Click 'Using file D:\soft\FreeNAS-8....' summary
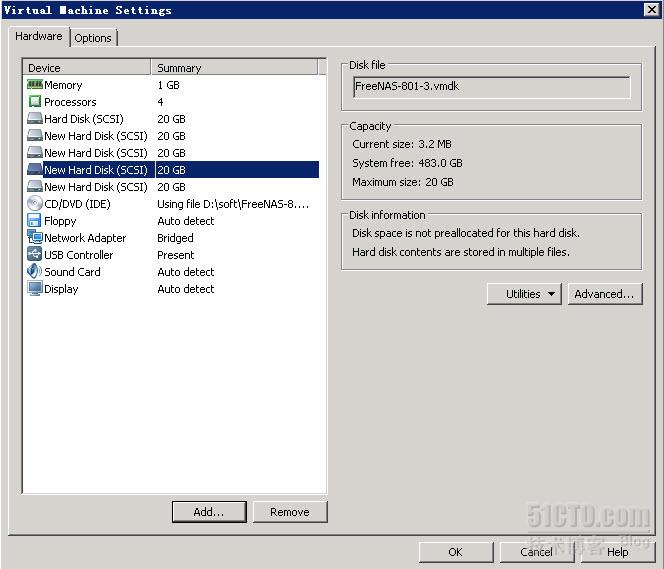The width and height of the screenshot is (664, 569). point(233,204)
